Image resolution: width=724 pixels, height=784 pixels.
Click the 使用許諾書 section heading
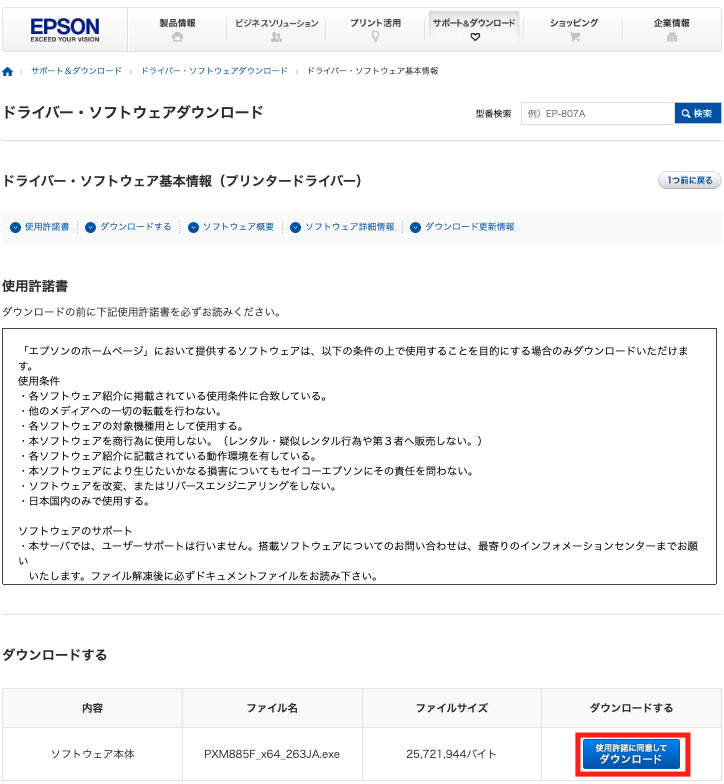[35, 286]
